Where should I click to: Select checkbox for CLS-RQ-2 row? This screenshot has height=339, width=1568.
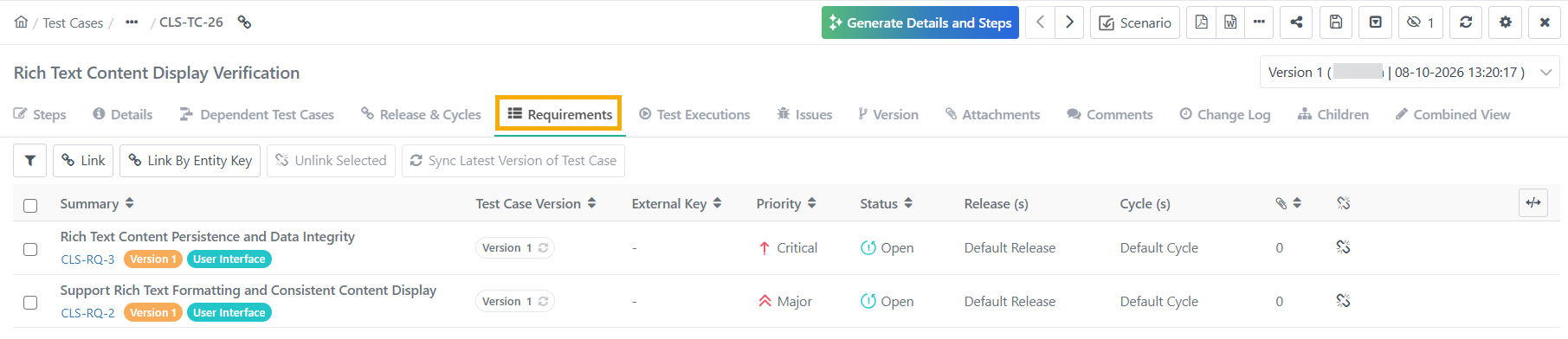click(x=30, y=303)
